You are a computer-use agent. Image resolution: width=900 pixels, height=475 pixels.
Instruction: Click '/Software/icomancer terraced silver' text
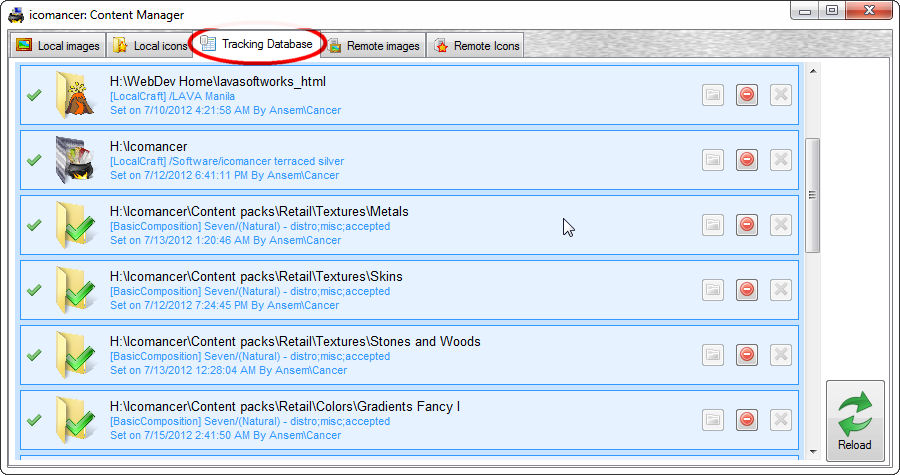[257, 161]
